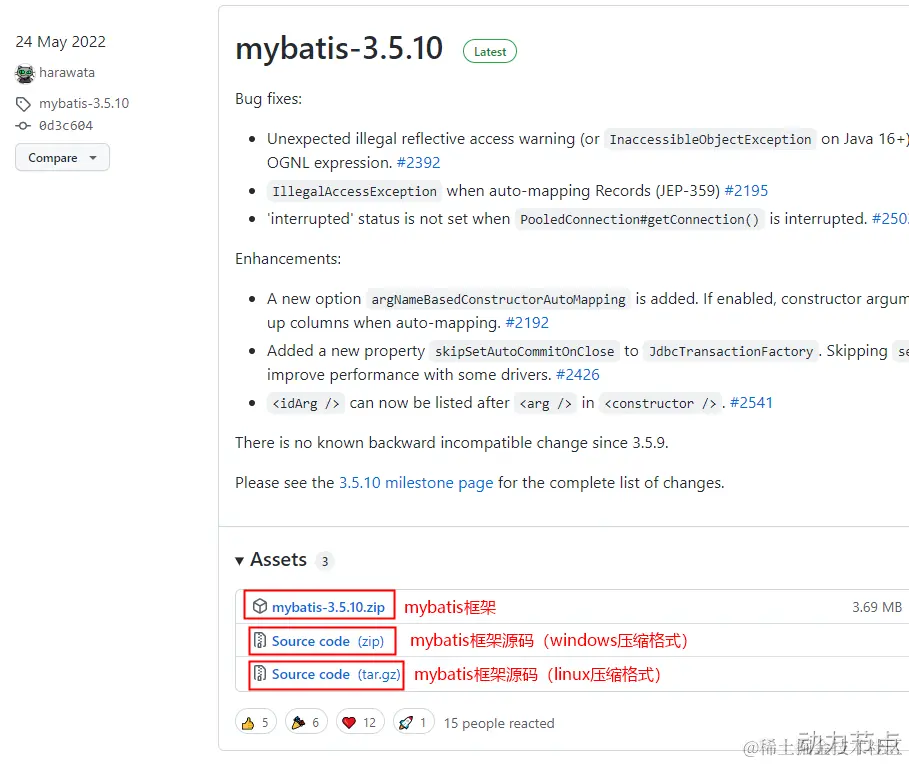Open issue #2541
Screen dimensions: 909x764
click(751, 403)
